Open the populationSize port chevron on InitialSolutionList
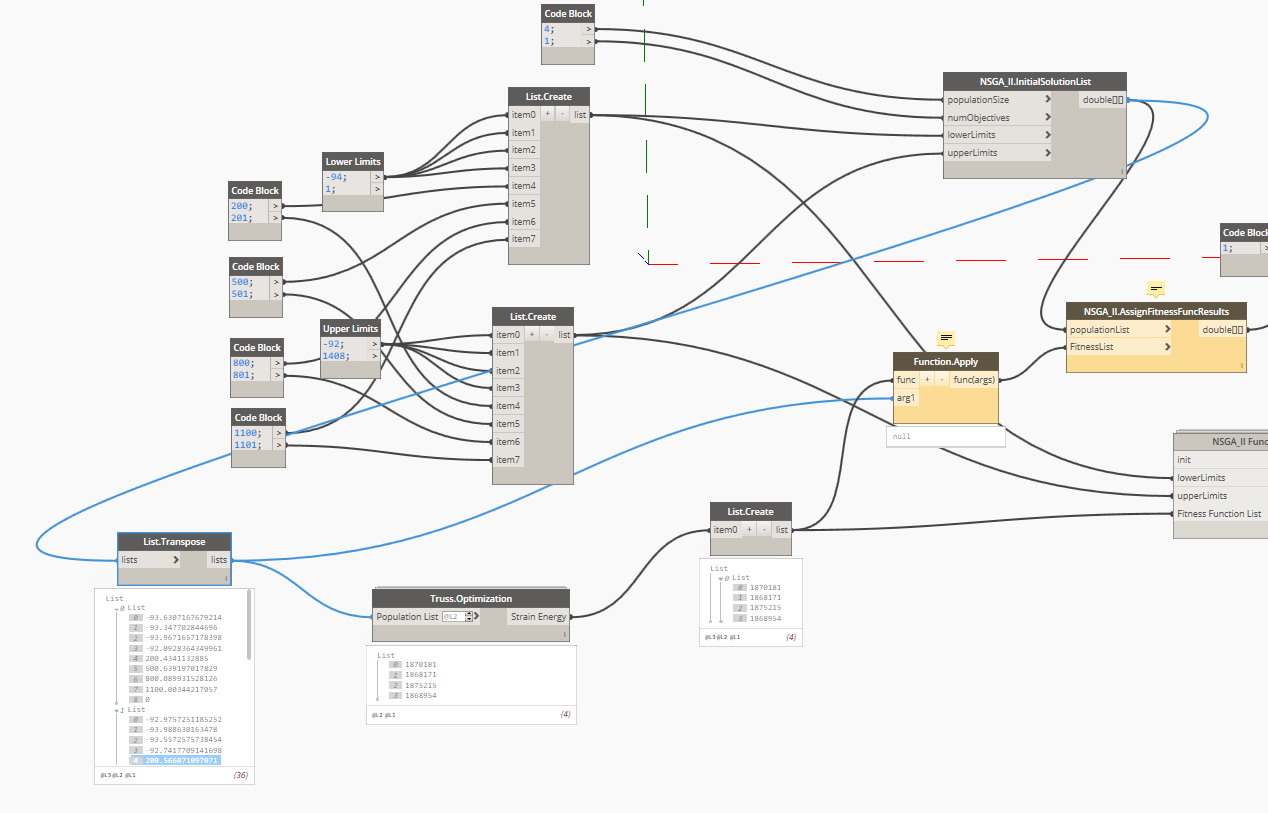The image size is (1268, 813). [1047, 100]
